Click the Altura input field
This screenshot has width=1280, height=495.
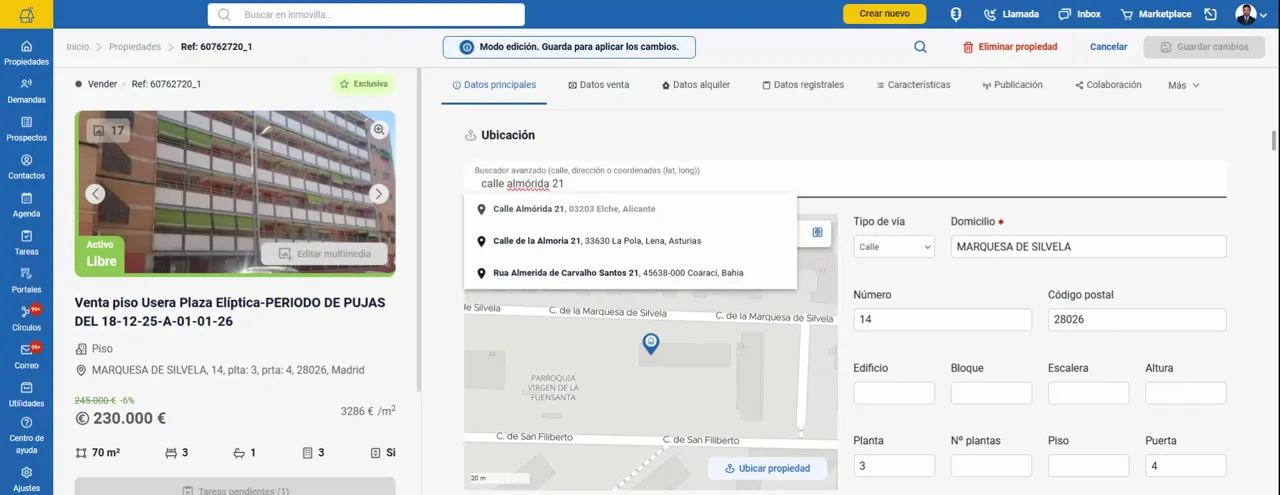pyautogui.click(x=1185, y=393)
